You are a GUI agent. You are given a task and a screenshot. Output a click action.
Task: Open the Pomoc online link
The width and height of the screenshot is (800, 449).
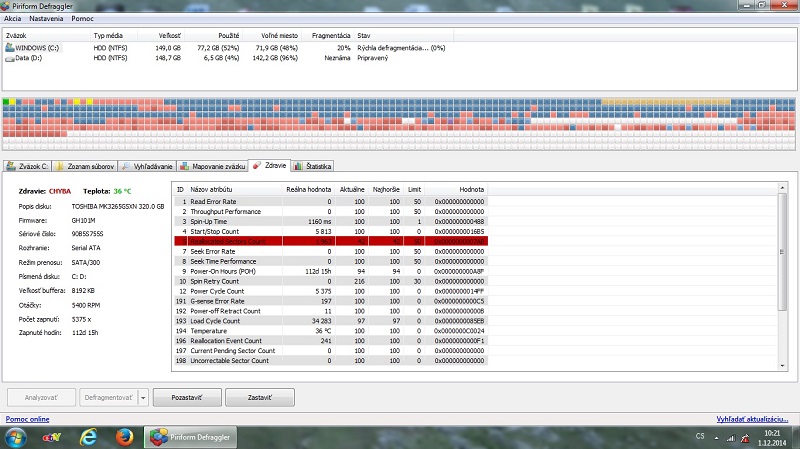(x=28, y=419)
